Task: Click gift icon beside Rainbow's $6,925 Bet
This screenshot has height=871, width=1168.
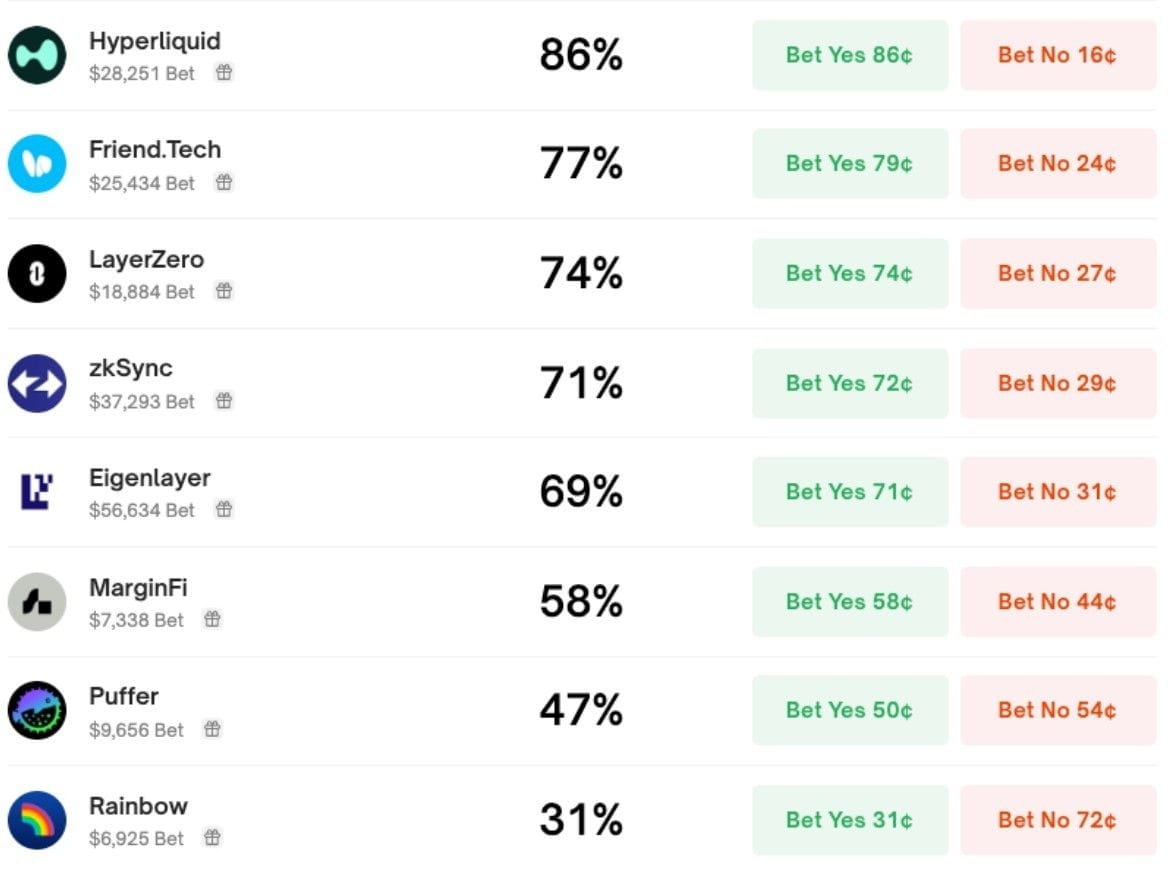Action: coord(212,838)
